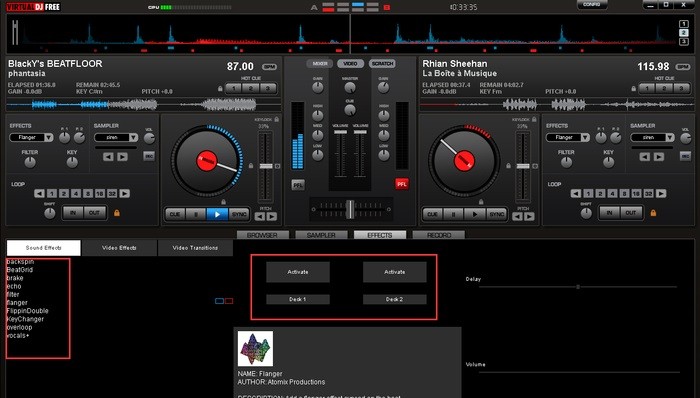
Task: Pause the left deck
Action: click(x=196, y=215)
